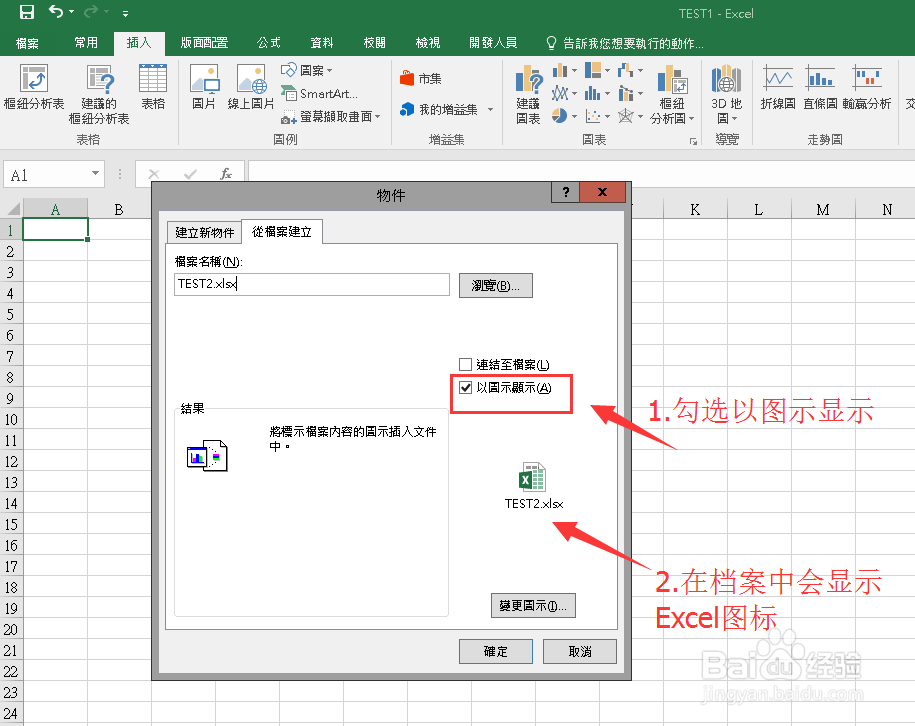This screenshot has width=915, height=726.
Task: Open the 公式 ribbon tab
Action: tap(267, 43)
